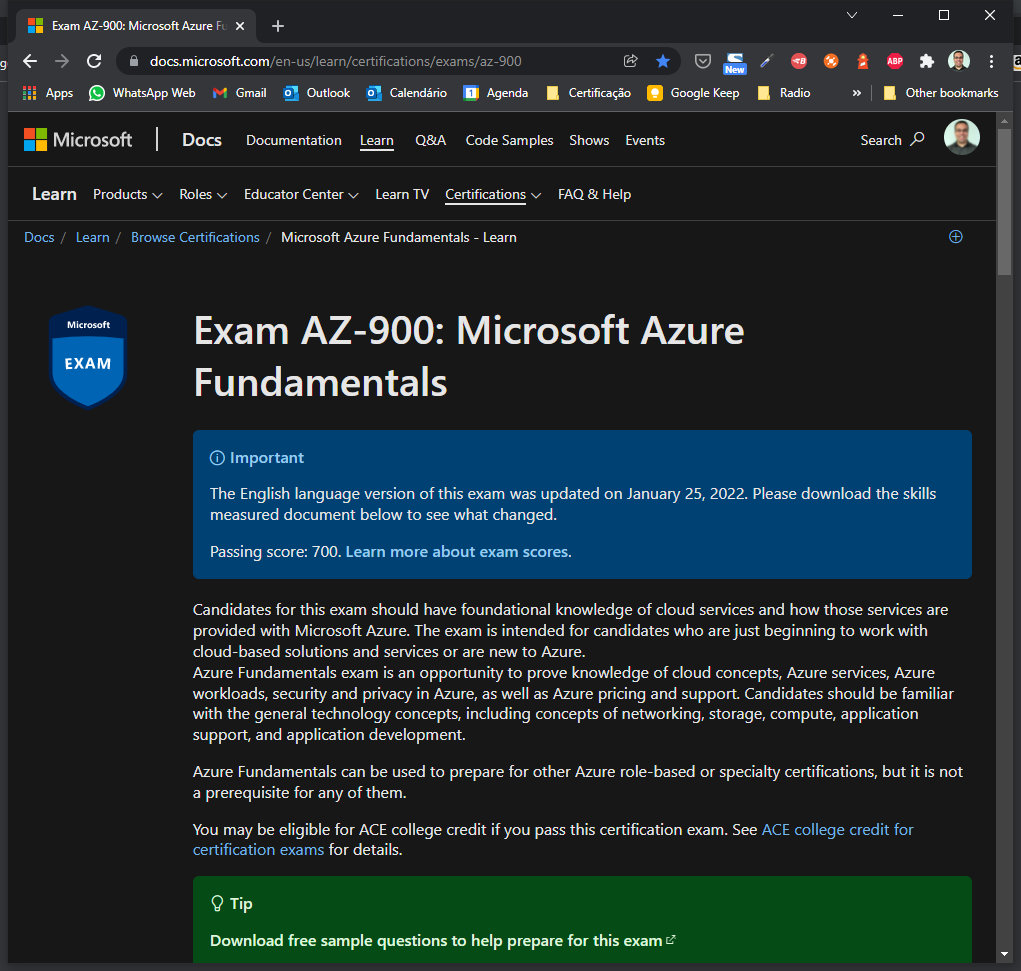Open the Apps bookmark shortcut
The height and width of the screenshot is (971, 1021).
[48, 93]
